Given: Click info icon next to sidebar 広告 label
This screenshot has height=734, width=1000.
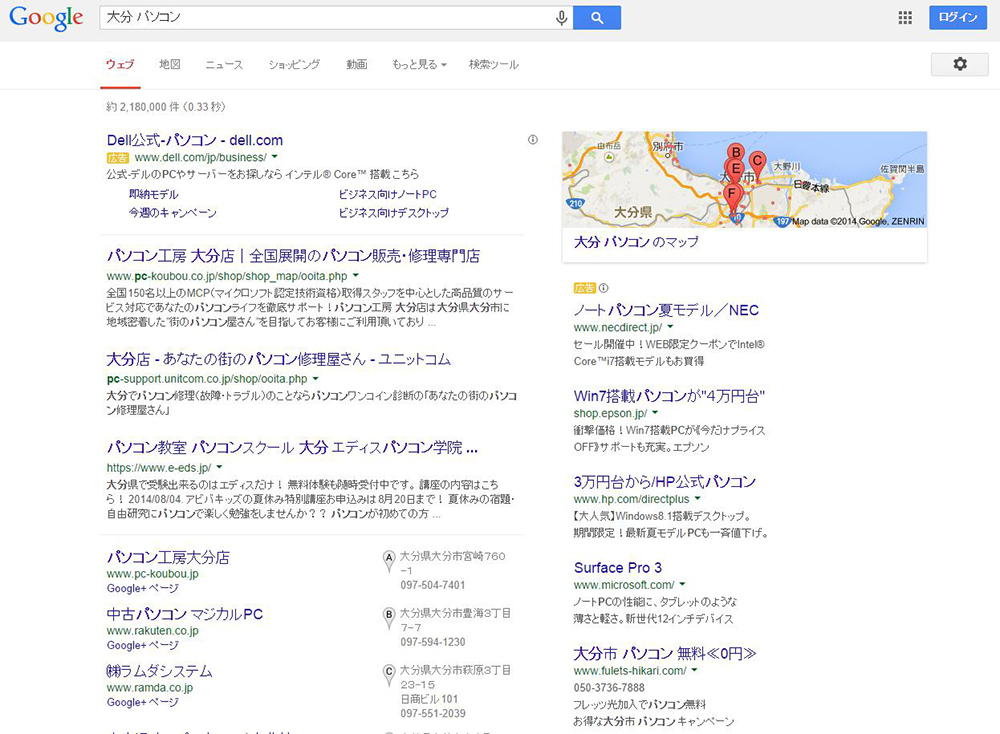Looking at the screenshot, I should (x=603, y=288).
